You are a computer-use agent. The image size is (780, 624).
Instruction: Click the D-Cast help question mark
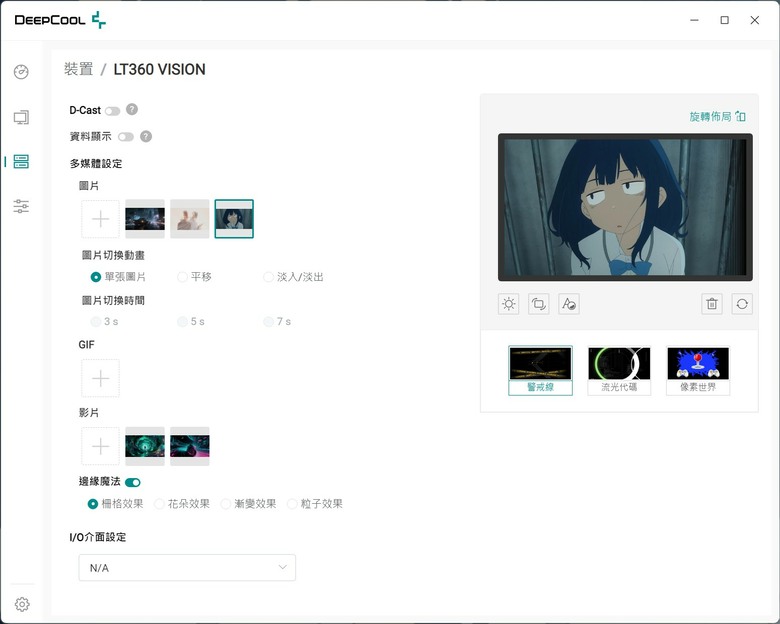pos(132,109)
